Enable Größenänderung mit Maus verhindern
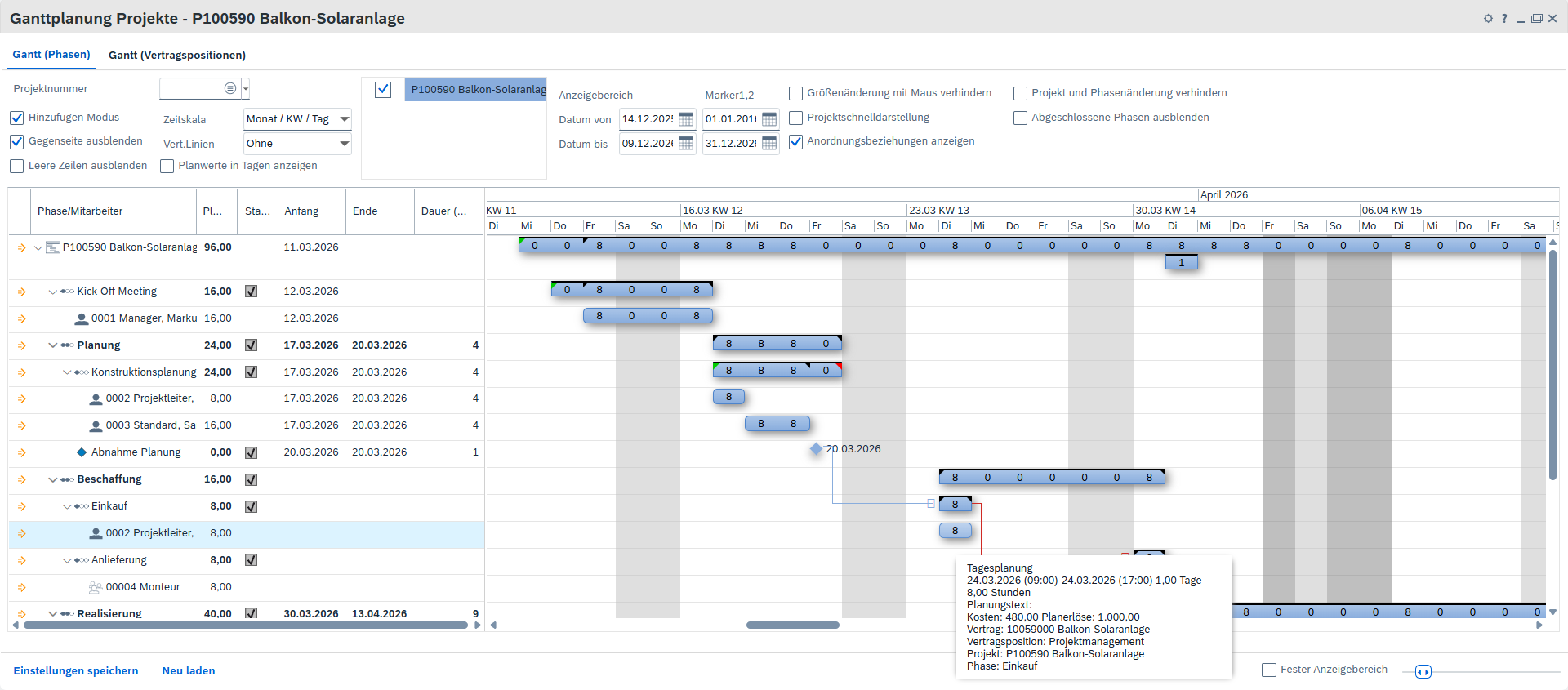The image size is (1568, 690). click(x=795, y=93)
